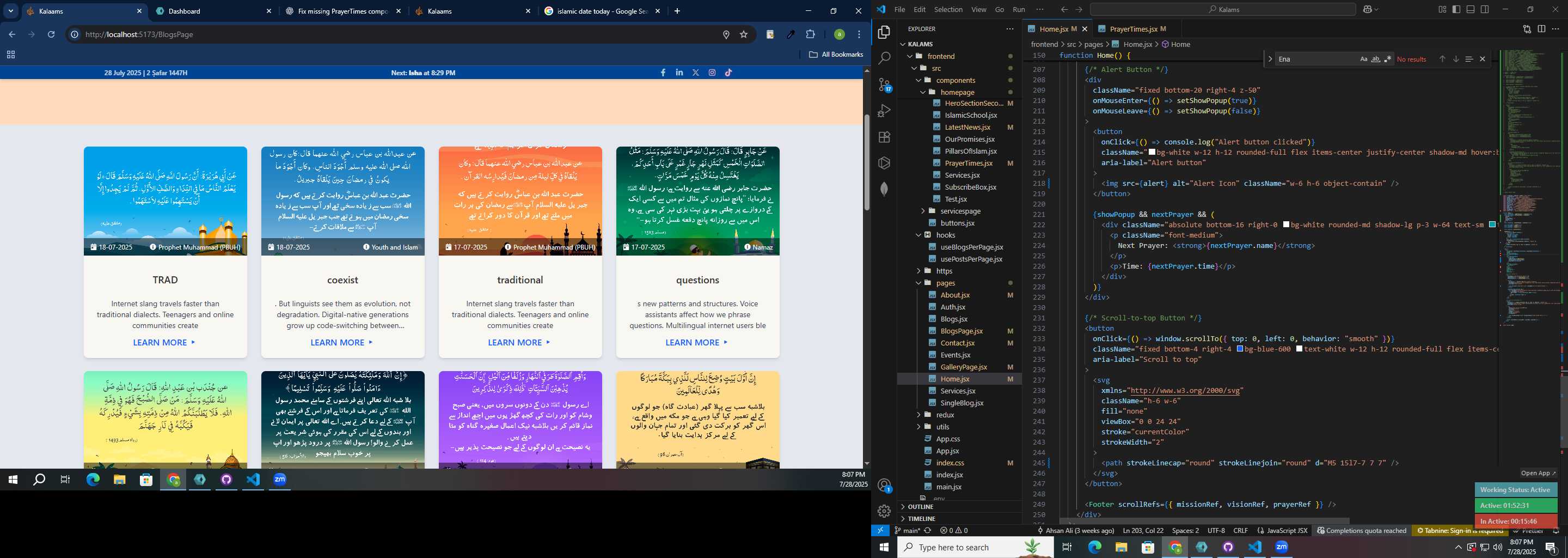Image resolution: width=1568 pixels, height=558 pixels.
Task: Open the Search view in VS Code activity bar
Action: tap(884, 58)
